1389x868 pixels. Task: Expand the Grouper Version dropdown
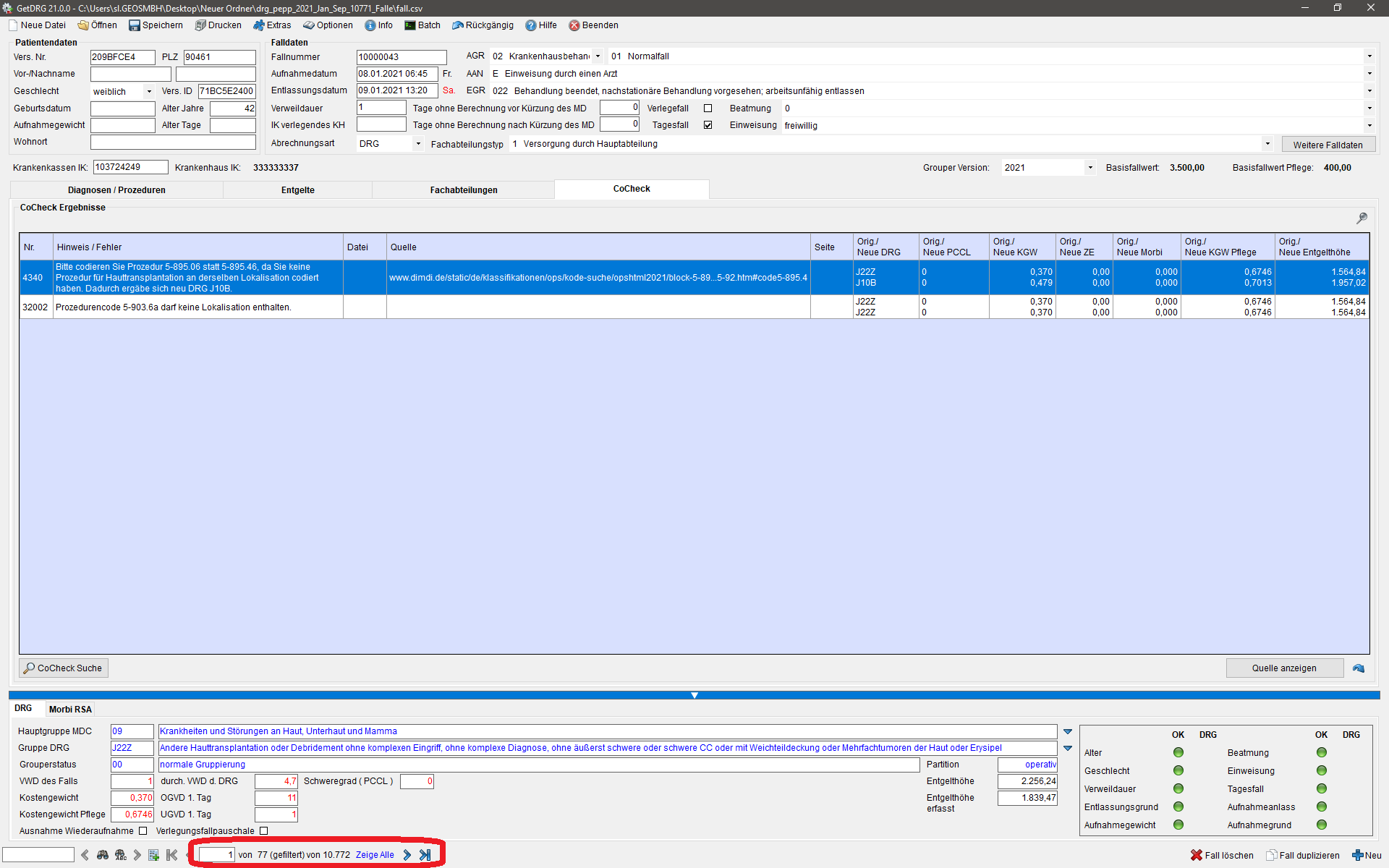coord(1089,168)
